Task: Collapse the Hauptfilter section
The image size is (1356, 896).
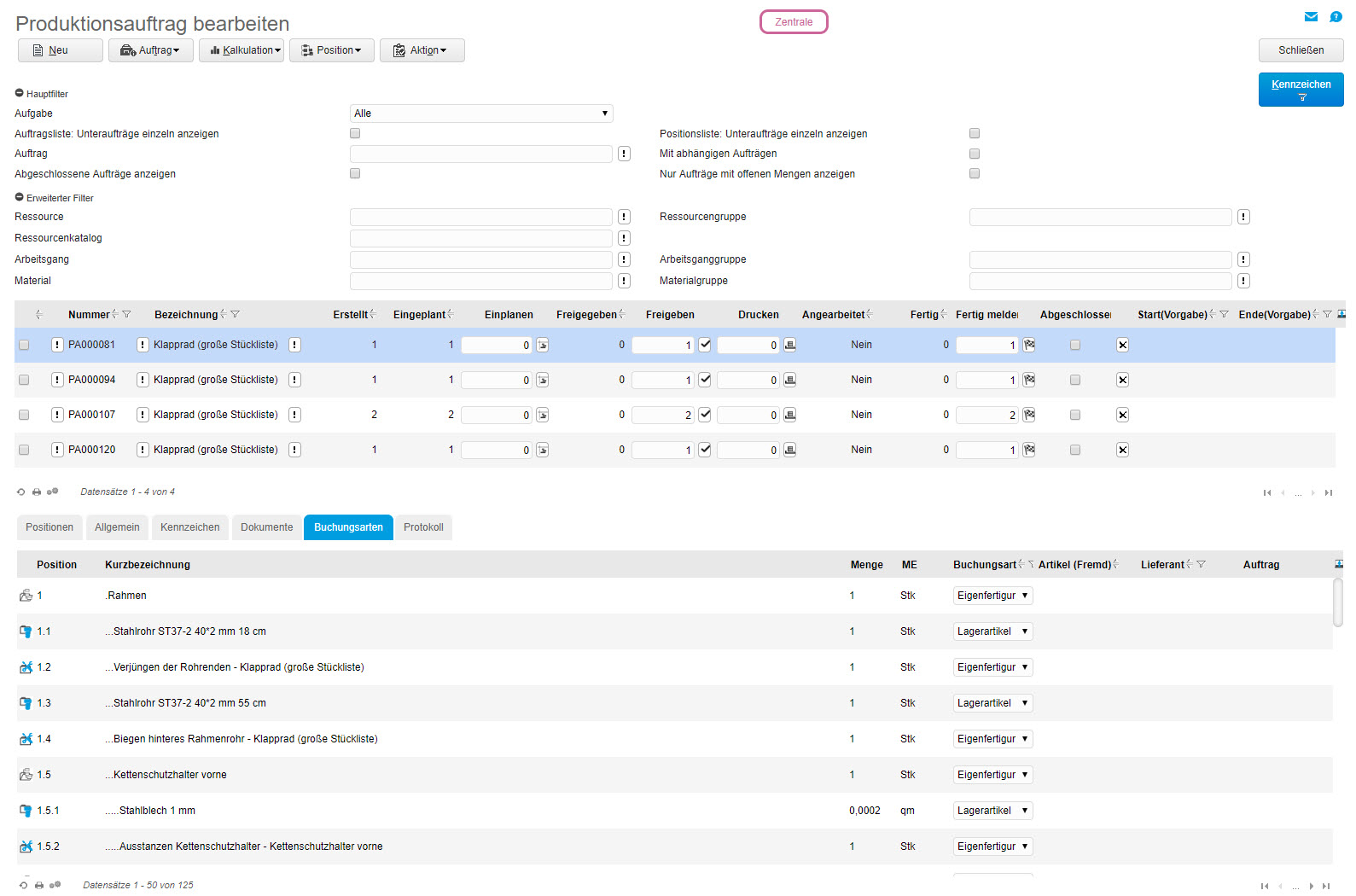Action: click(x=20, y=93)
